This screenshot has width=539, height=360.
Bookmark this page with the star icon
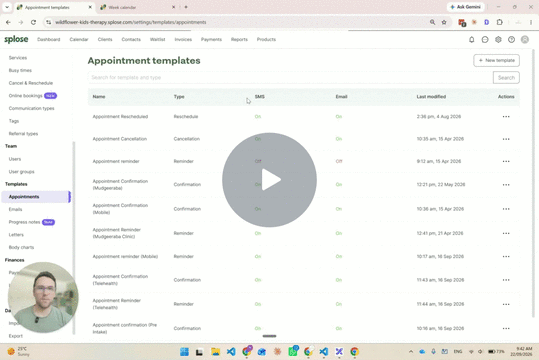444,22
